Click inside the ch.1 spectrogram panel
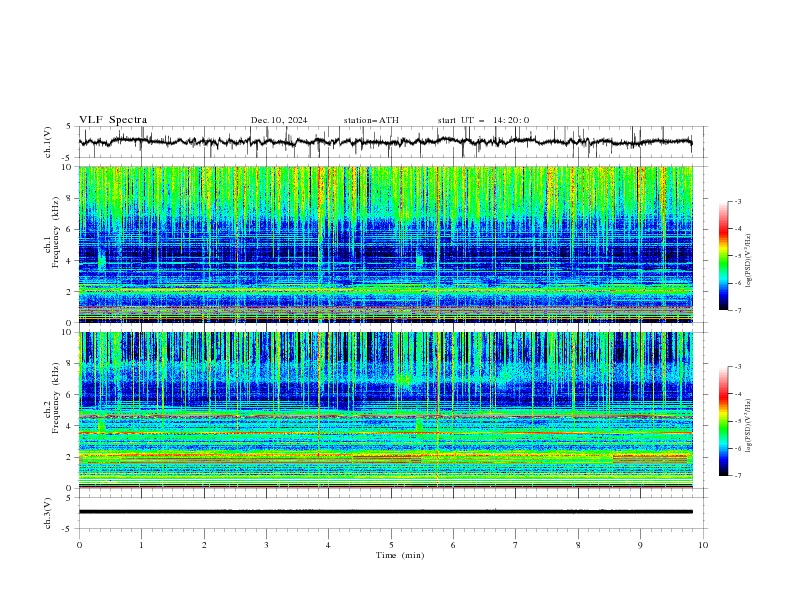 [386, 244]
